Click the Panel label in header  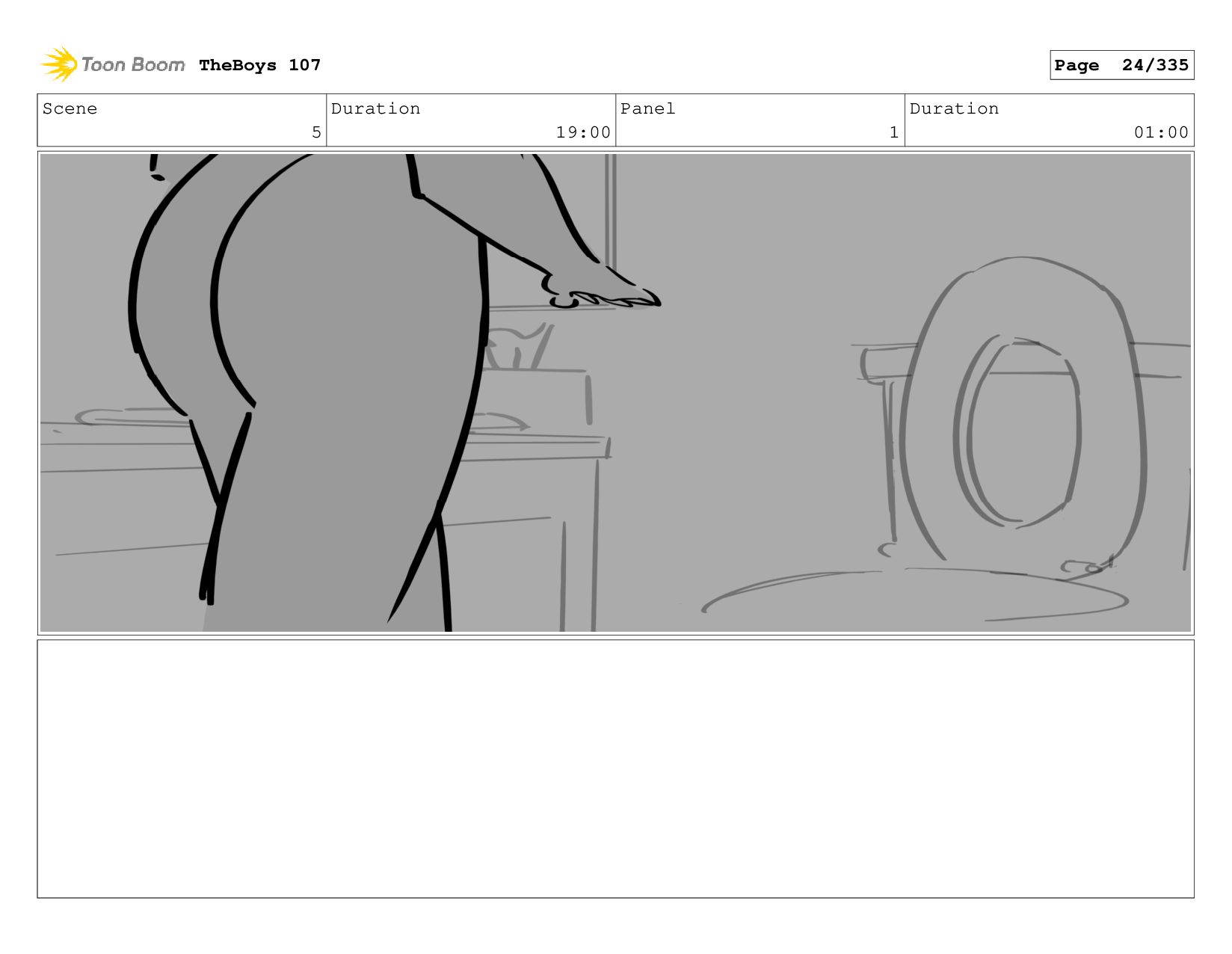(647, 108)
